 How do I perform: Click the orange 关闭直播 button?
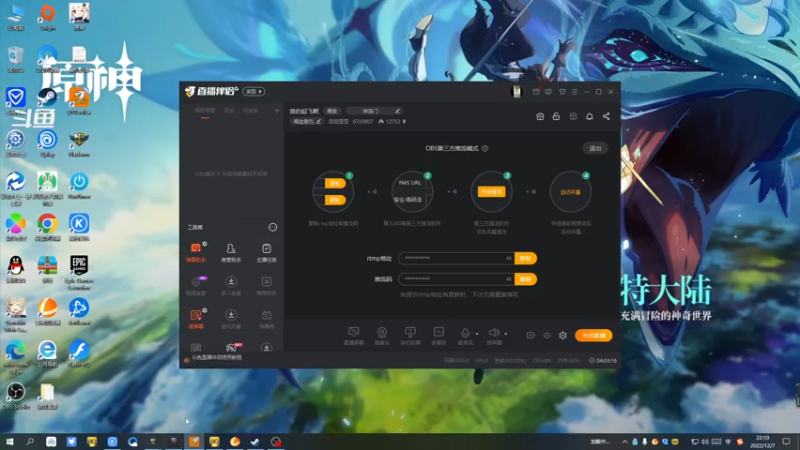coord(593,335)
